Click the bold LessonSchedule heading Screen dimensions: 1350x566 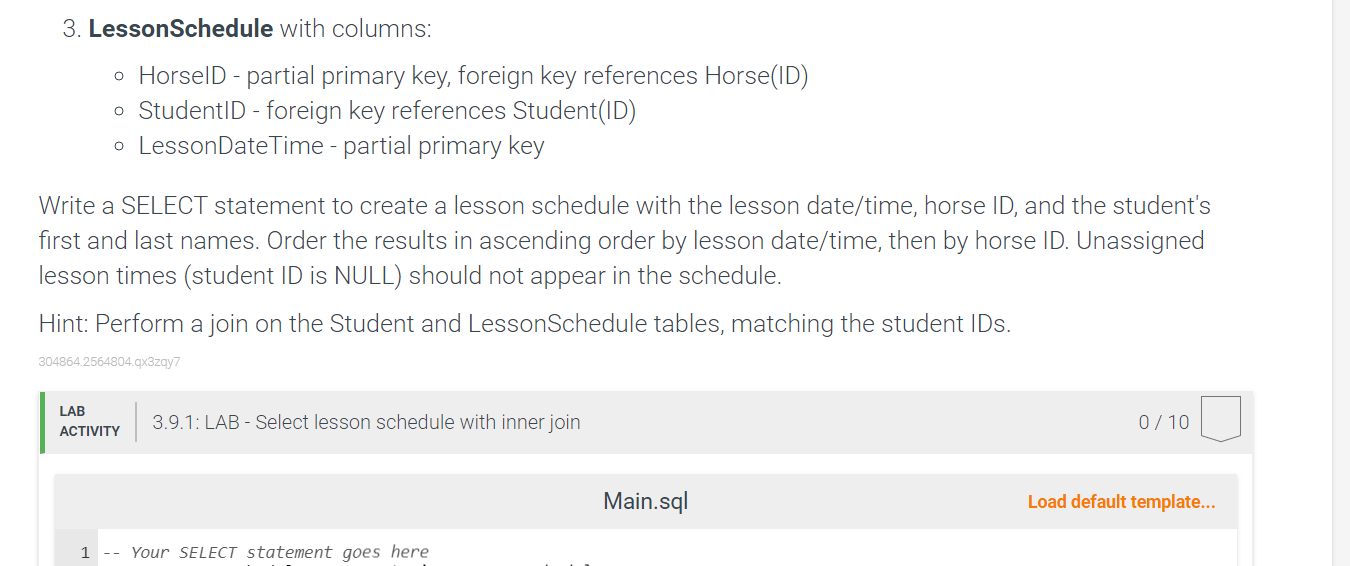point(181,29)
